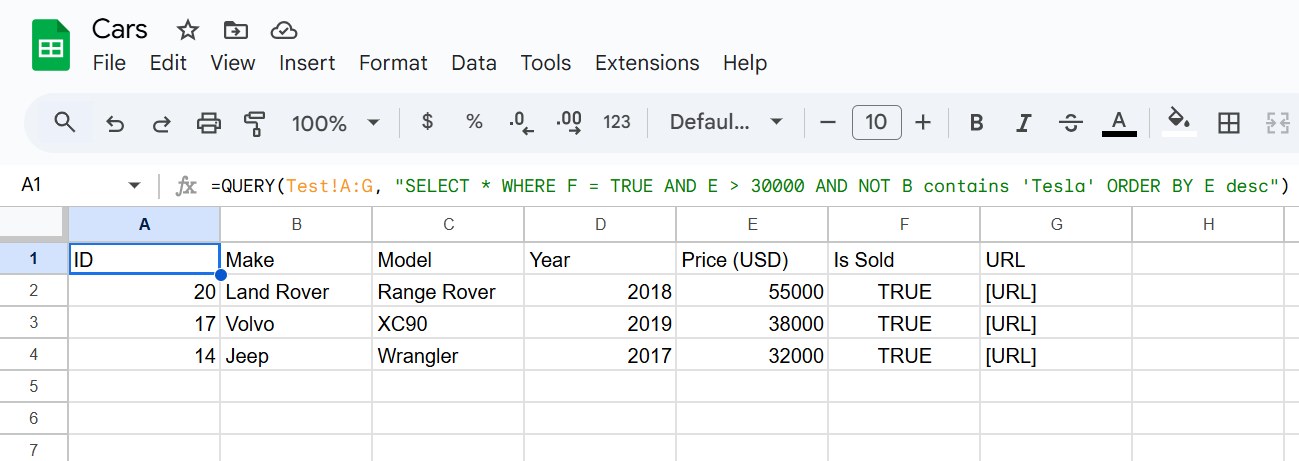1299x461 pixels.
Task: Click the merge cells icon
Action: pos(1277,123)
